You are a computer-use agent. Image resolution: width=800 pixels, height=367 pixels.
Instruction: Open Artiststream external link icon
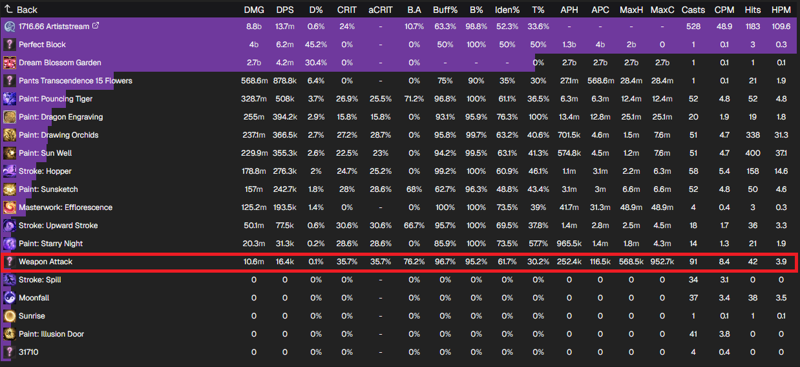(x=95, y=26)
